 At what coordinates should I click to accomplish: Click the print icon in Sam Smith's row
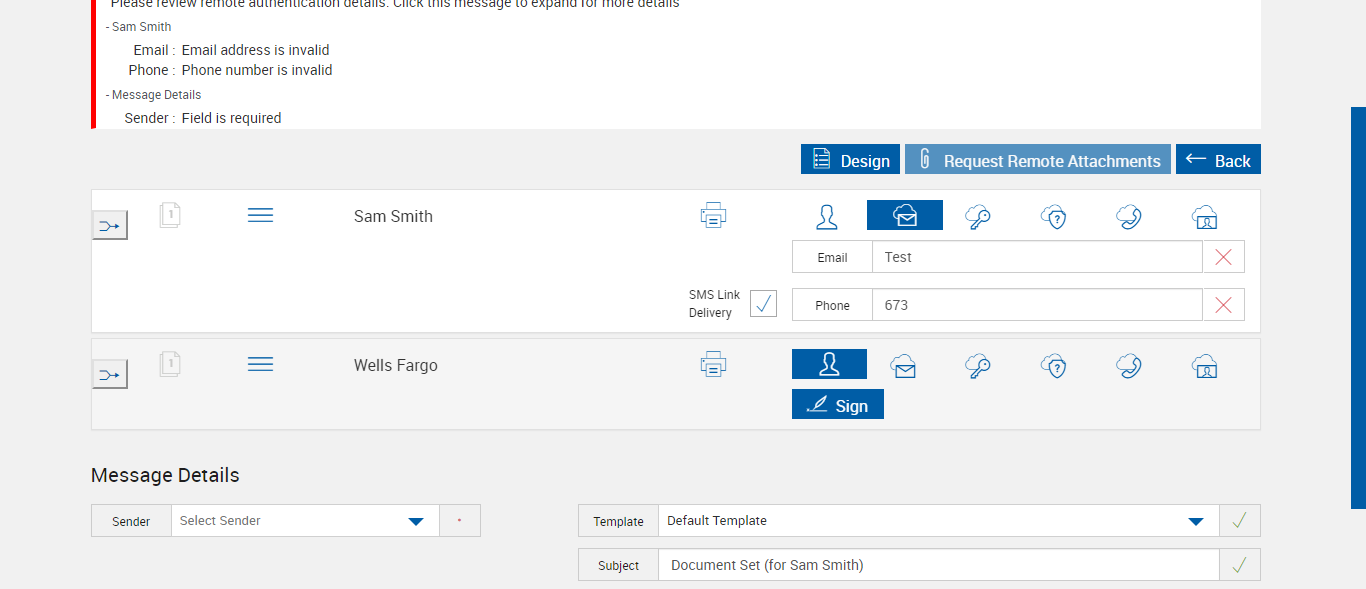[713, 216]
